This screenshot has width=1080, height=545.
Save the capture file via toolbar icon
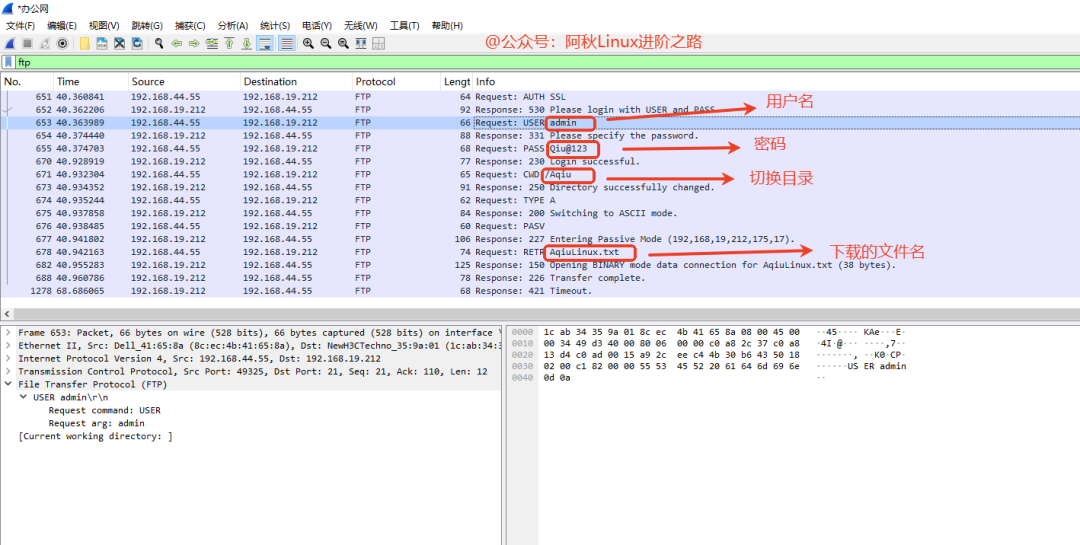[x=102, y=43]
